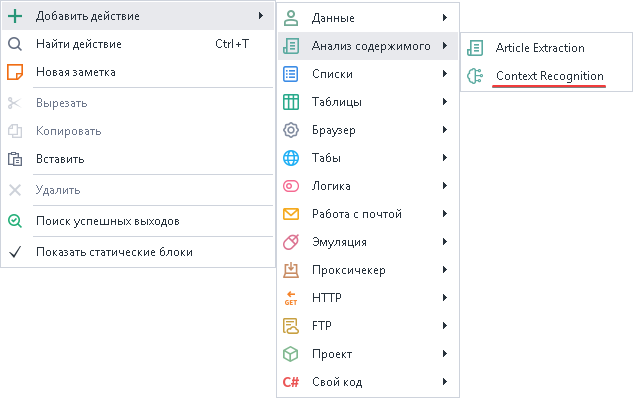
Task: Click the gear icon beside Браузер
Action: (x=291, y=130)
